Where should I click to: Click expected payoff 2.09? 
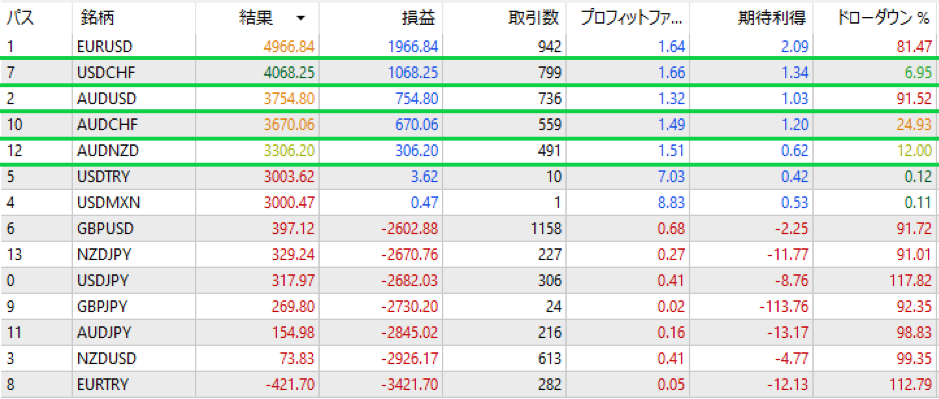795,46
